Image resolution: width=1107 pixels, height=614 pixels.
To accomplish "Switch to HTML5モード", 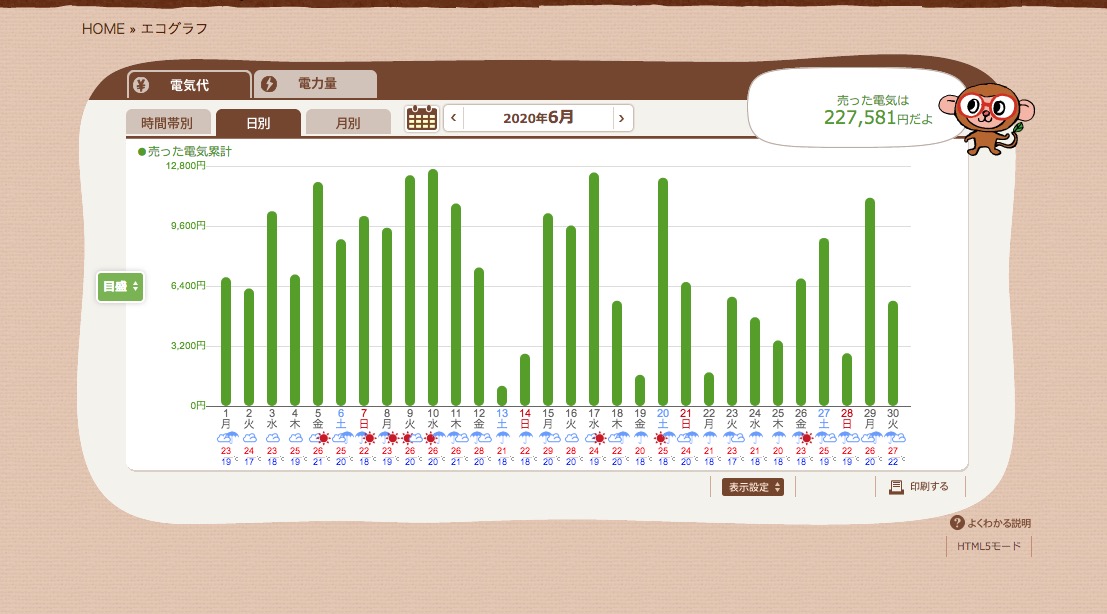I will click(988, 546).
